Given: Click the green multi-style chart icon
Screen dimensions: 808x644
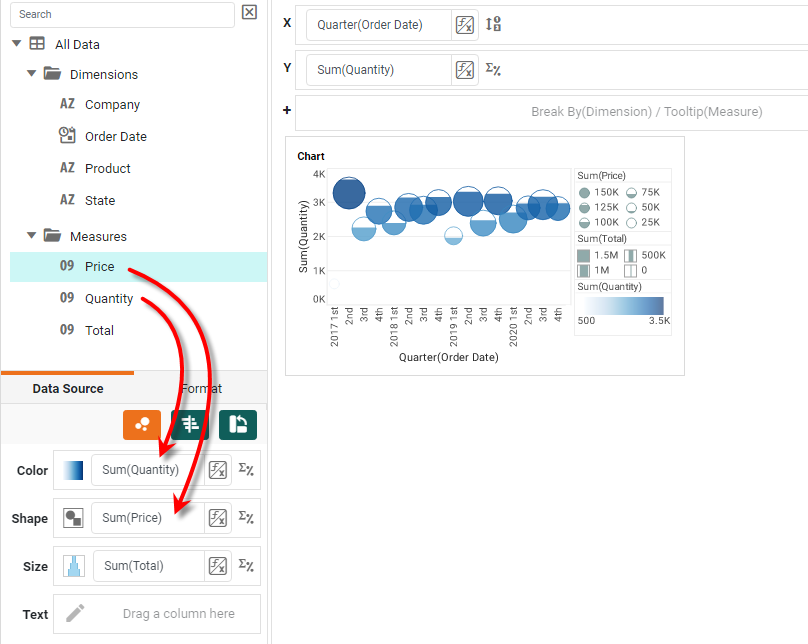Looking at the screenshot, I should 190,424.
